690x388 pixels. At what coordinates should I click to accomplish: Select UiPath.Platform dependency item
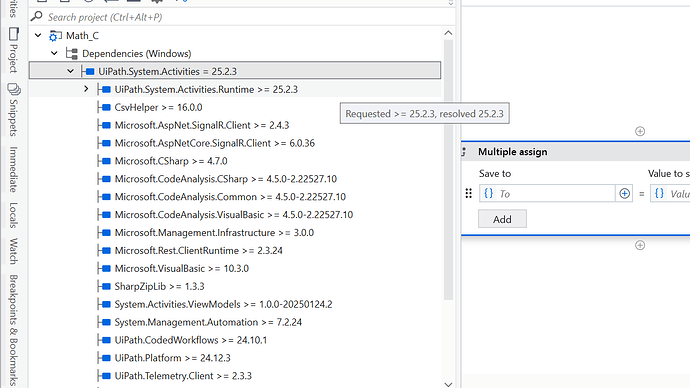click(172, 358)
